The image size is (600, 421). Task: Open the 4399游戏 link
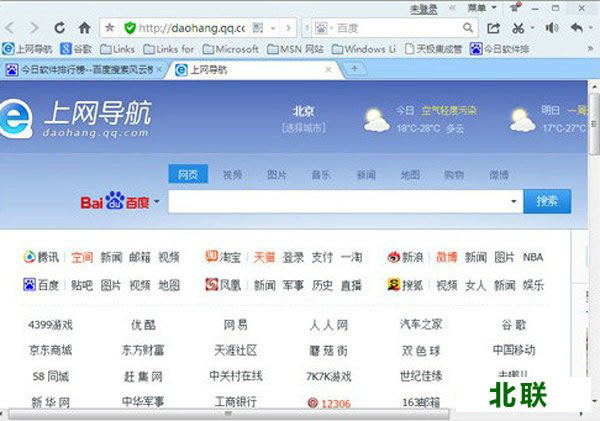(51, 325)
